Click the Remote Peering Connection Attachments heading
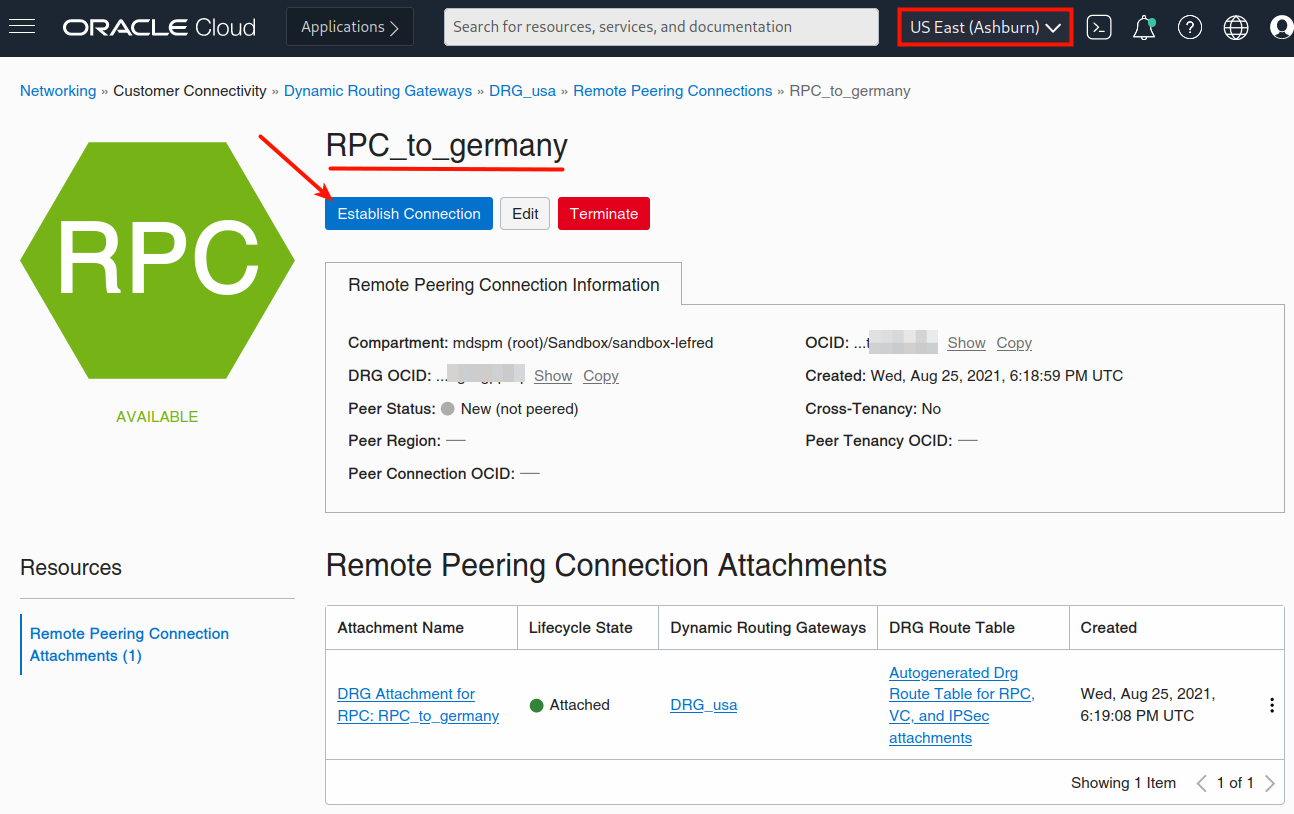 (x=606, y=565)
